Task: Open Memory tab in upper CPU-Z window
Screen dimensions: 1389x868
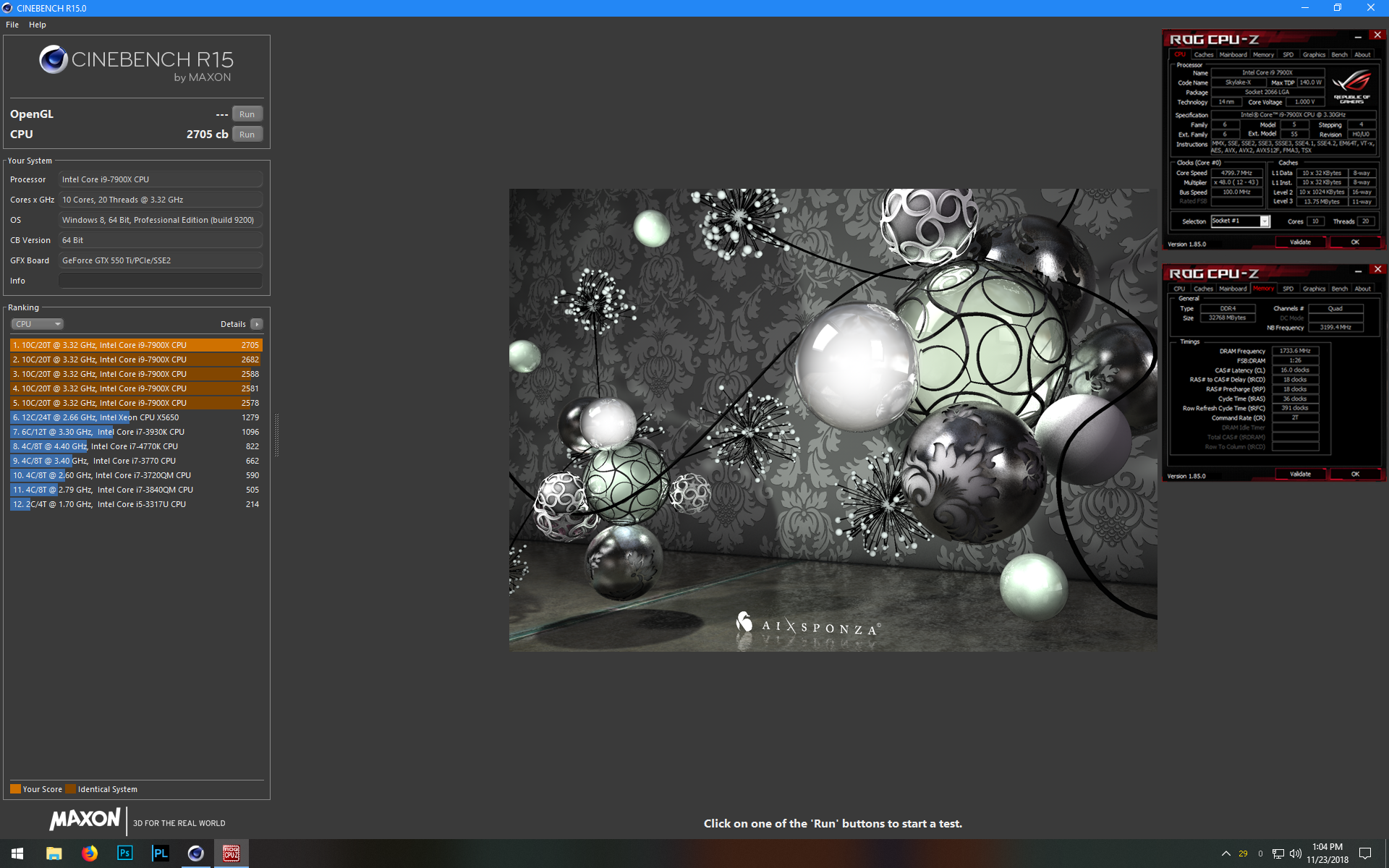Action: [1263, 55]
